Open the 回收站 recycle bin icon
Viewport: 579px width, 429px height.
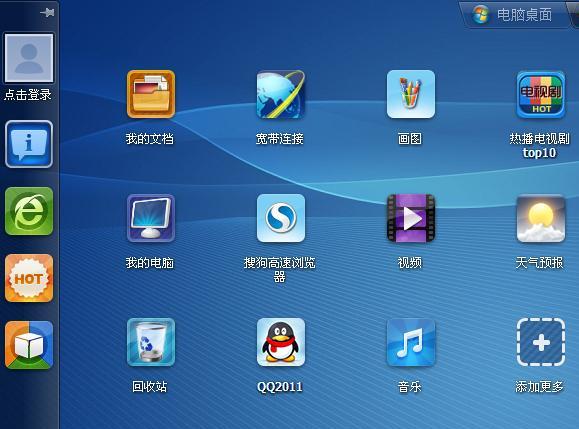[151, 342]
